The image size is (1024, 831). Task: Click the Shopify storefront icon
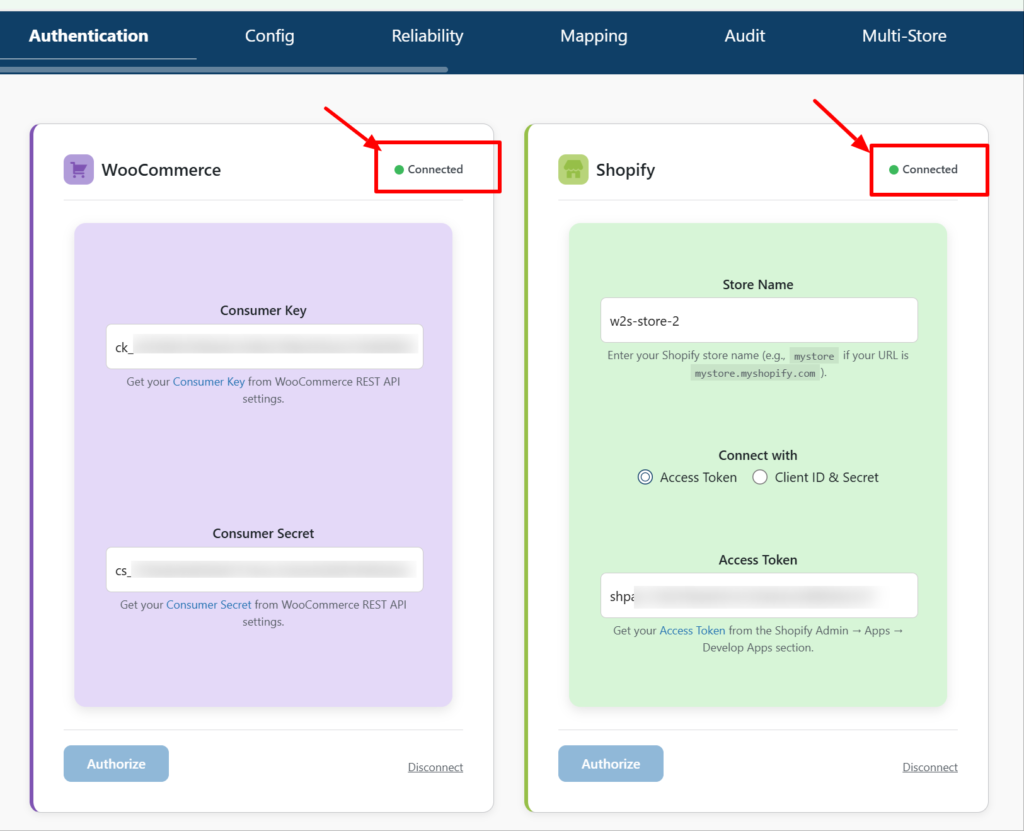(x=573, y=170)
